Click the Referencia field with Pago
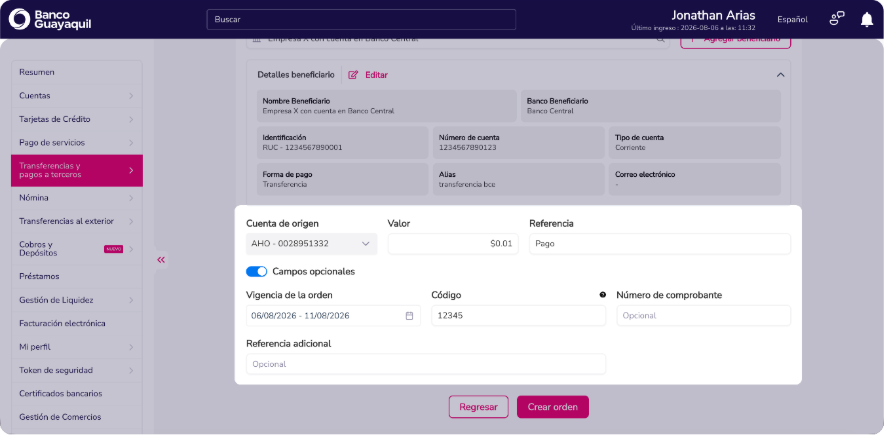Screen dimensions: 885x435 tap(660, 244)
